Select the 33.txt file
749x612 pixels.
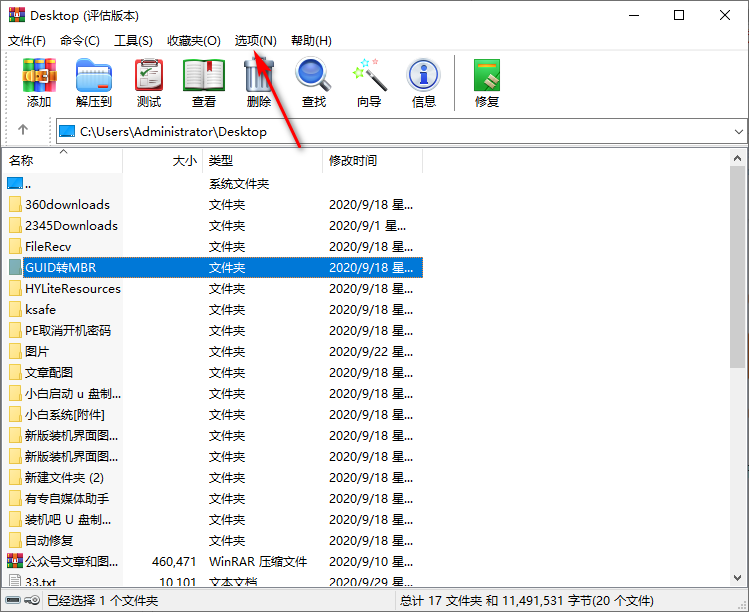[x=40, y=579]
